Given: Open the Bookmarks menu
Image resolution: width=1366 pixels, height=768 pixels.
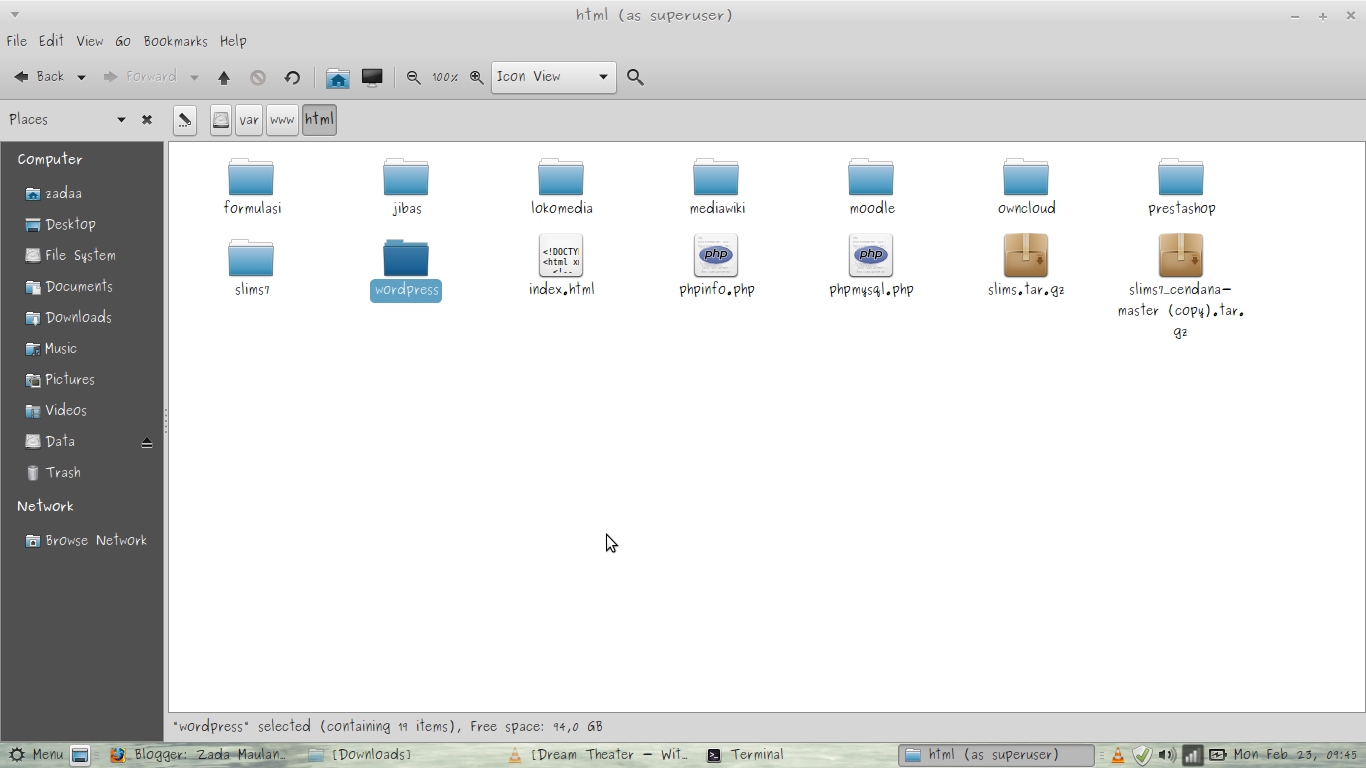Looking at the screenshot, I should tap(175, 41).
